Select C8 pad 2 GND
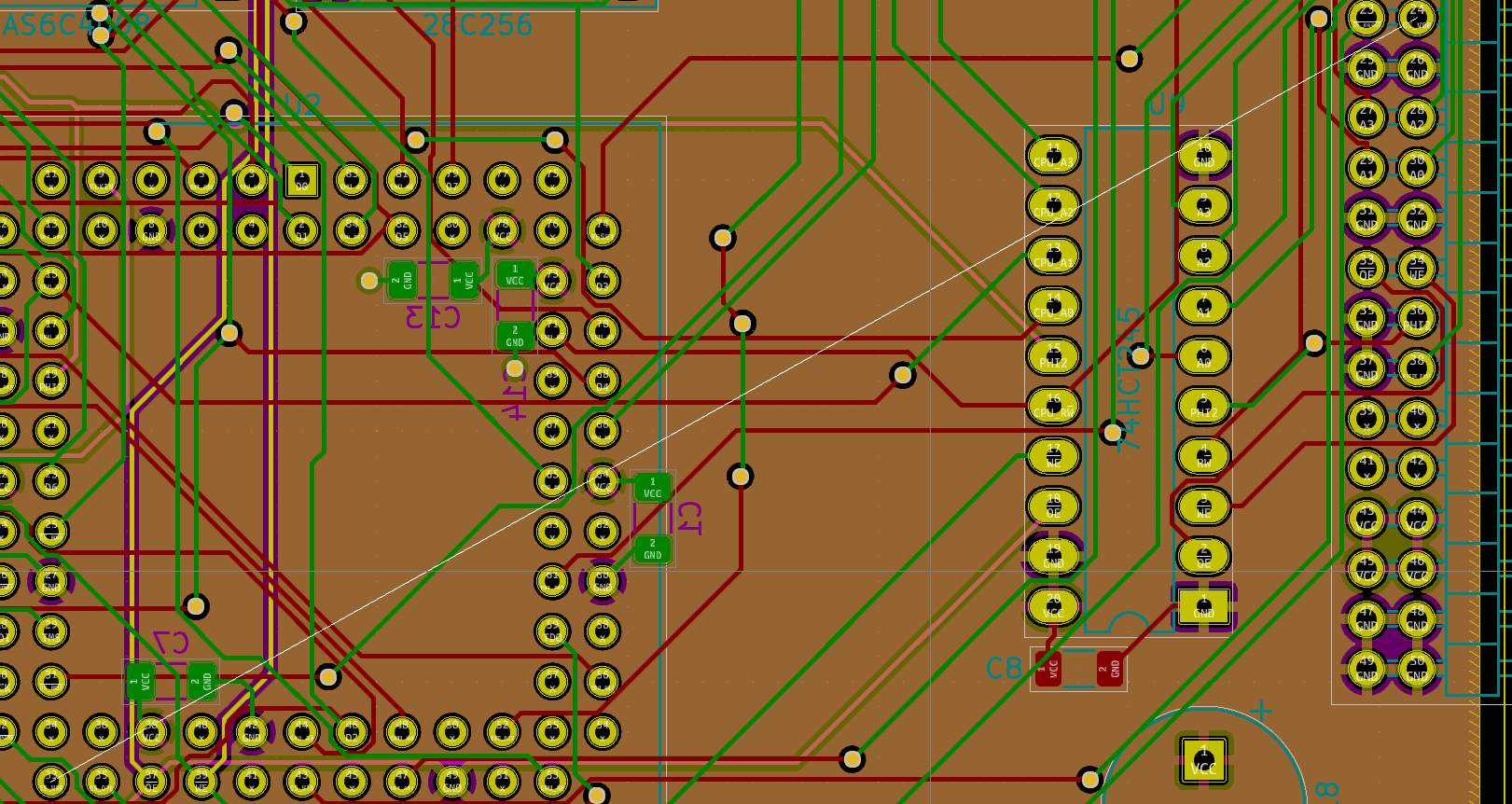 (1109, 669)
